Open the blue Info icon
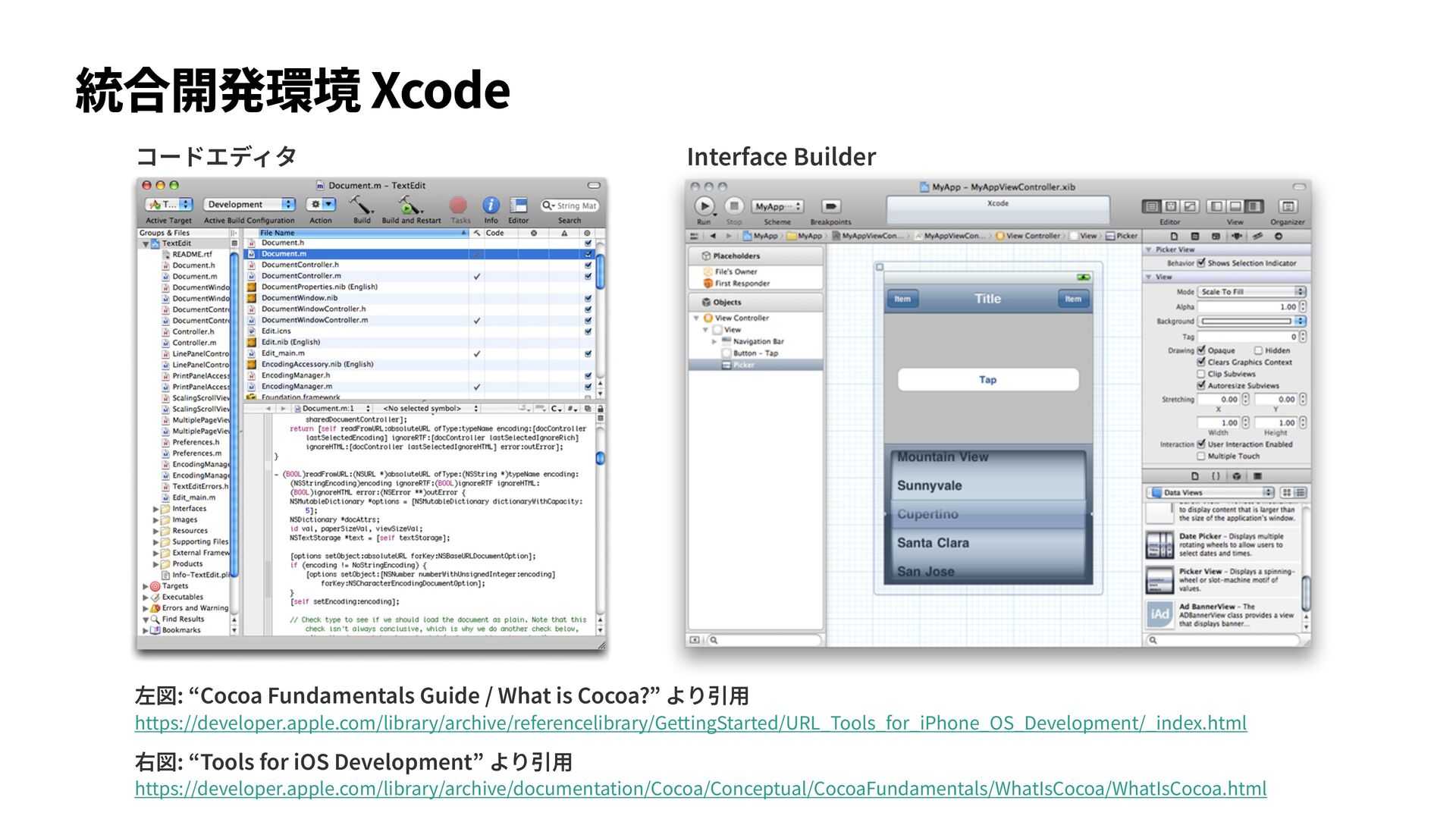1456x819 pixels. click(491, 205)
